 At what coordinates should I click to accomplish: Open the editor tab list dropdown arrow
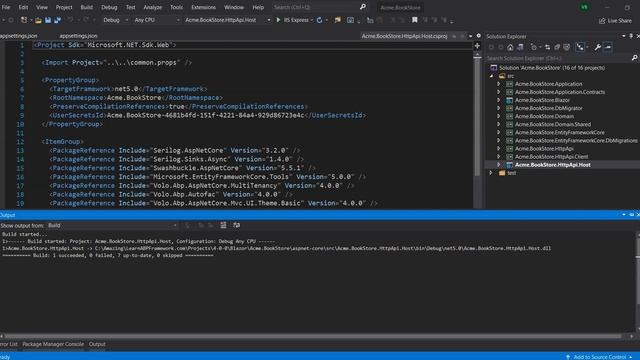pyautogui.click(x=470, y=36)
